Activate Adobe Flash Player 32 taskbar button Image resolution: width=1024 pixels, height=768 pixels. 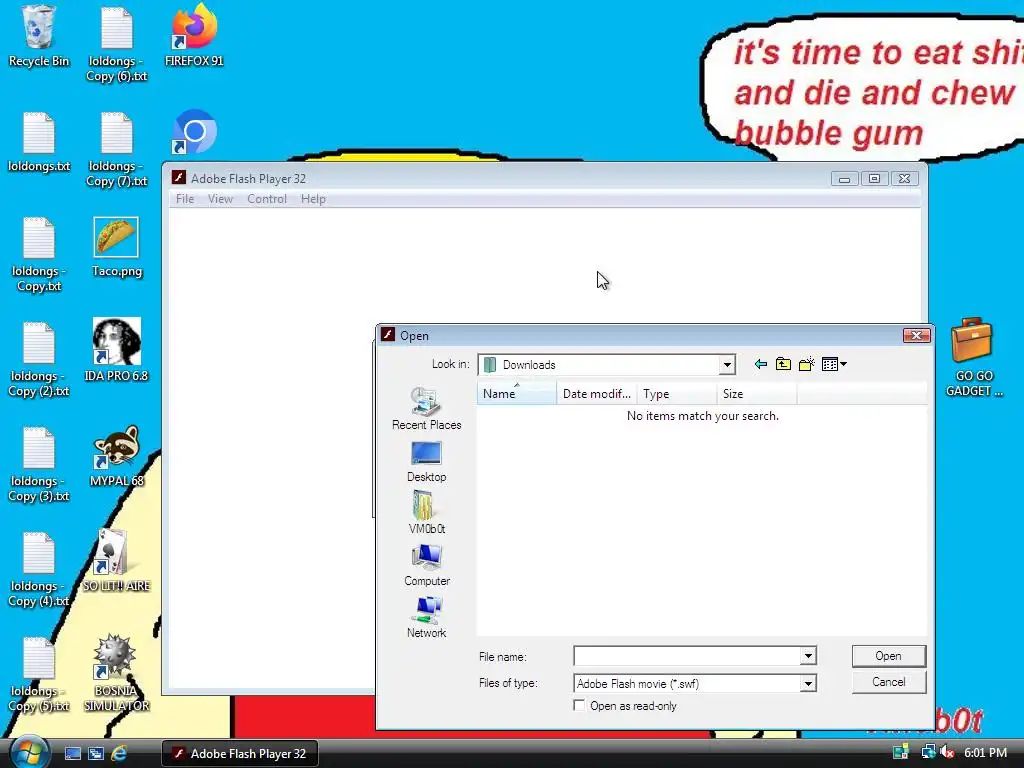point(240,754)
